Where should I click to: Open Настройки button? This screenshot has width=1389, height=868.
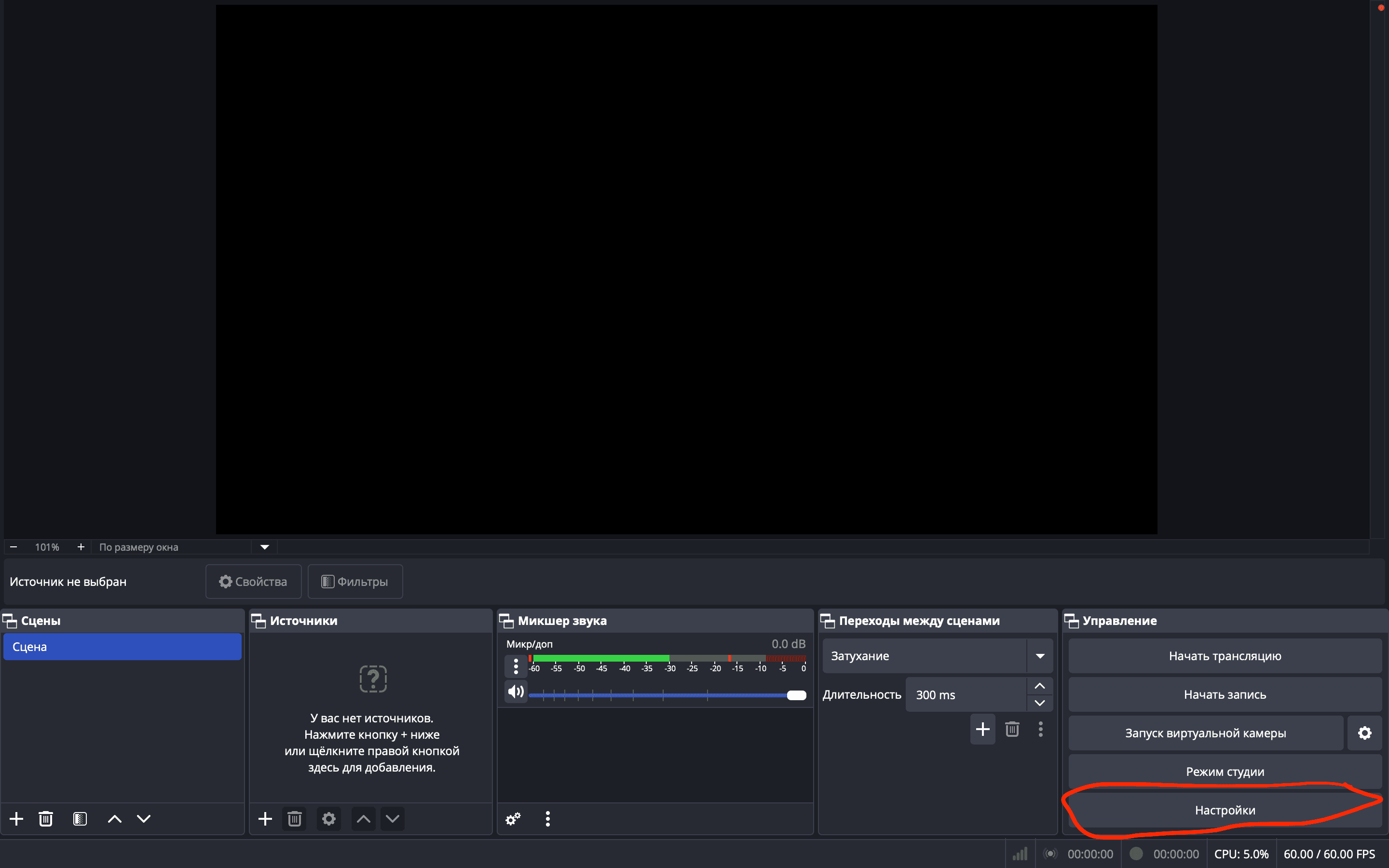(x=1225, y=810)
